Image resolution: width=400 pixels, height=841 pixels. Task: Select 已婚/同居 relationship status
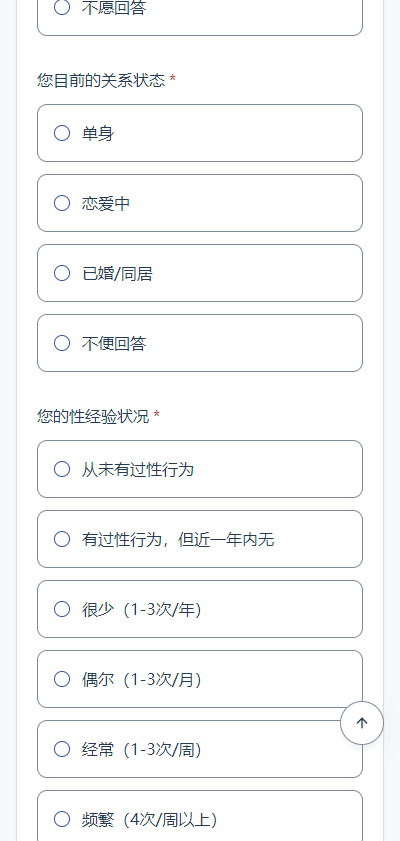coord(200,273)
